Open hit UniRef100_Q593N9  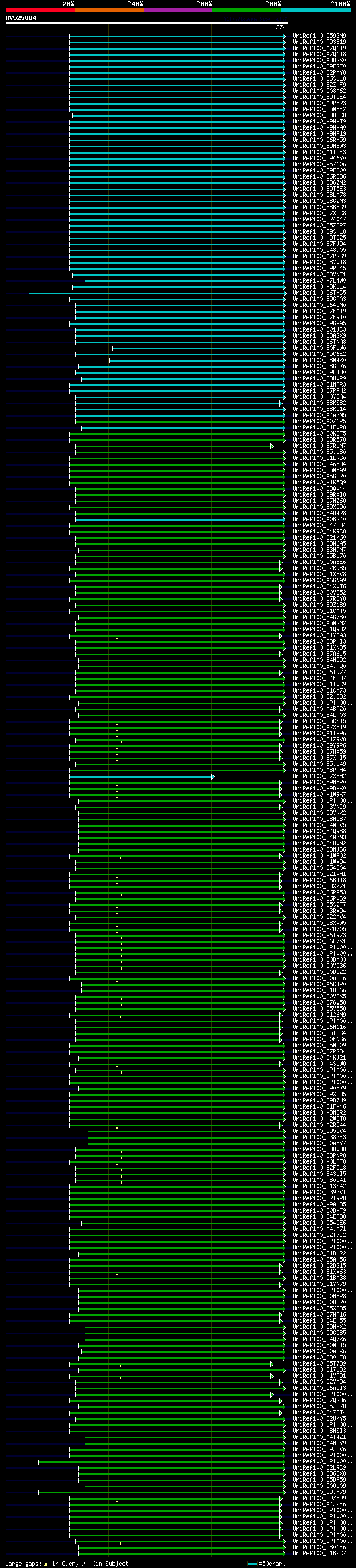pyautogui.click(x=319, y=36)
